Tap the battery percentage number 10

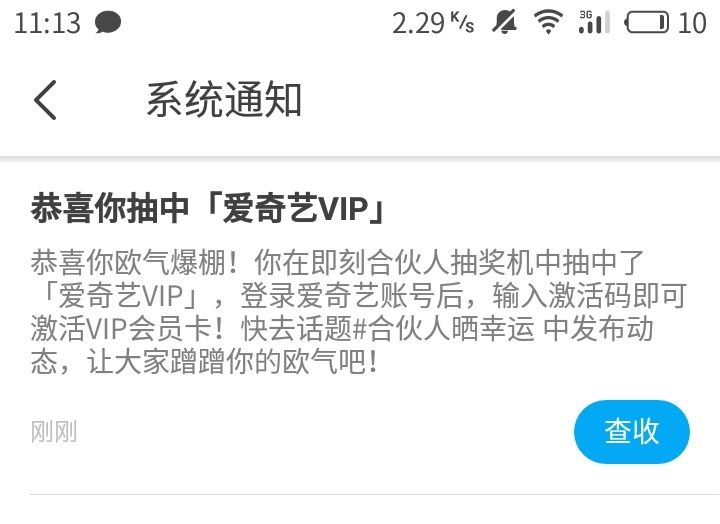692,23
